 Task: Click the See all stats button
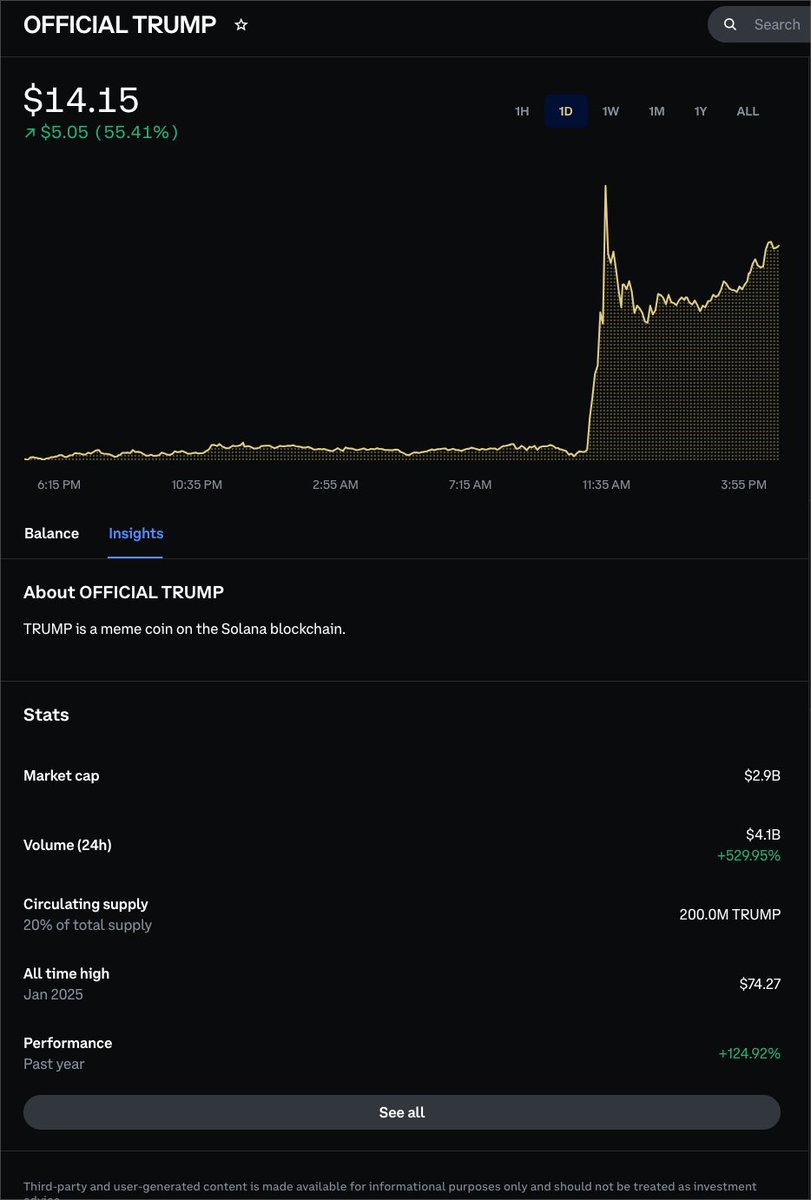(x=402, y=1112)
